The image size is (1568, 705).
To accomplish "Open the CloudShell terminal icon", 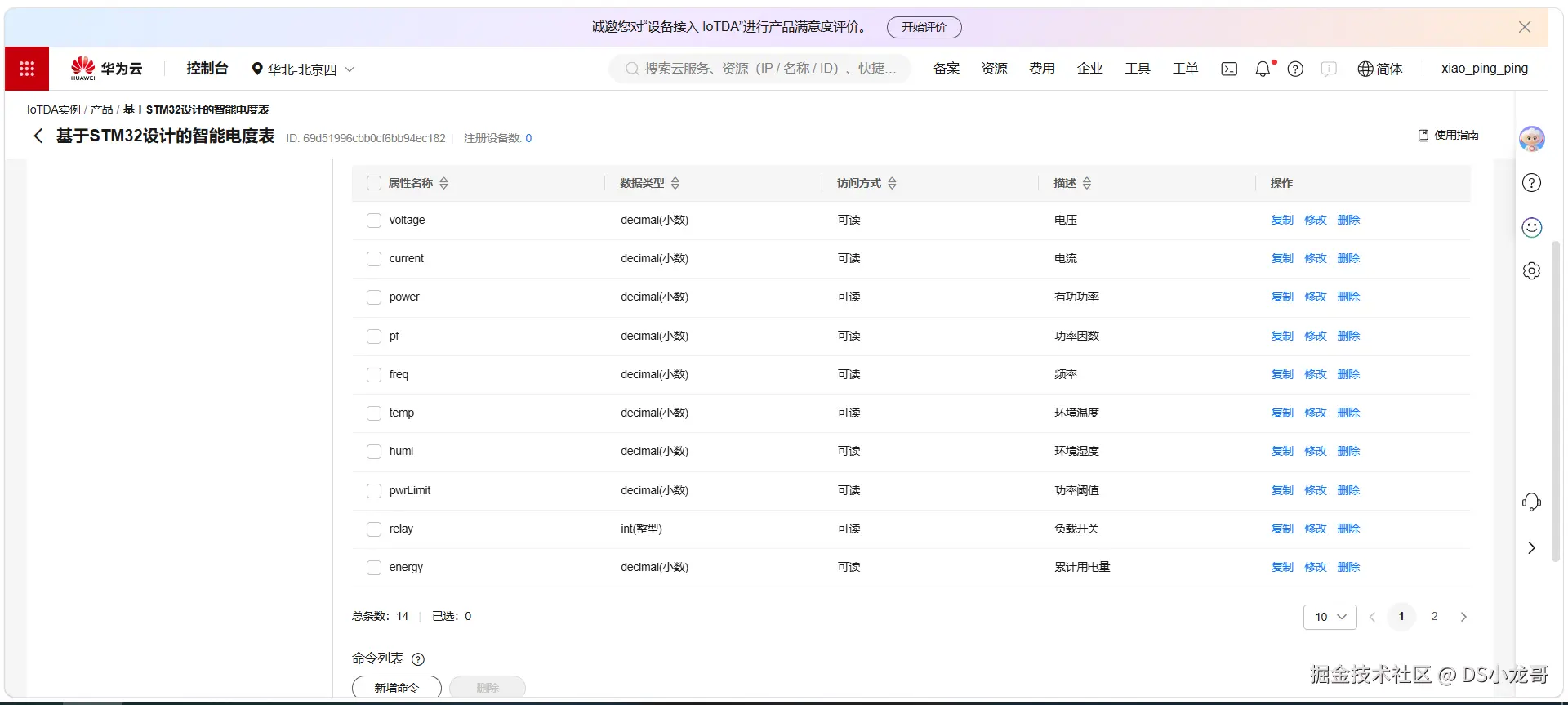I will tap(1229, 69).
